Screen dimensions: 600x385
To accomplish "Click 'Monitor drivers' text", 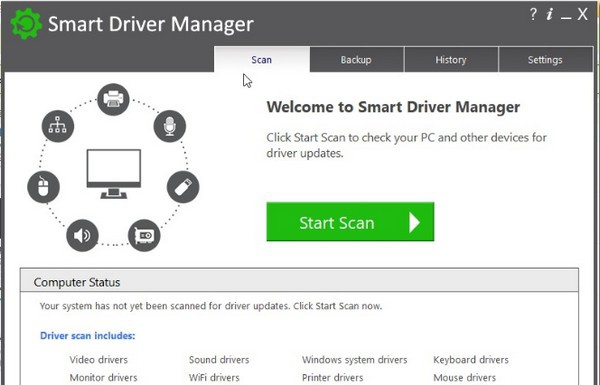I will [103, 377].
